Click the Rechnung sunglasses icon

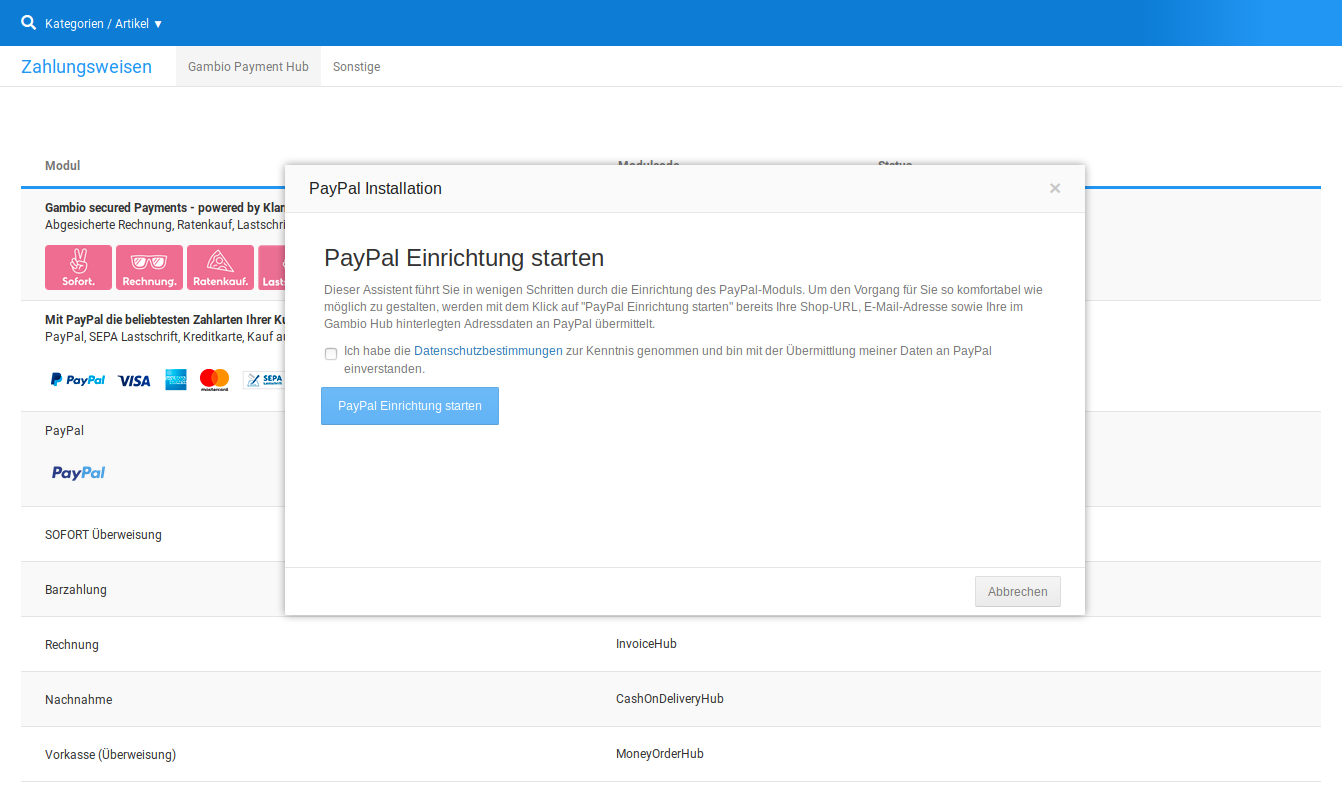pos(149,267)
